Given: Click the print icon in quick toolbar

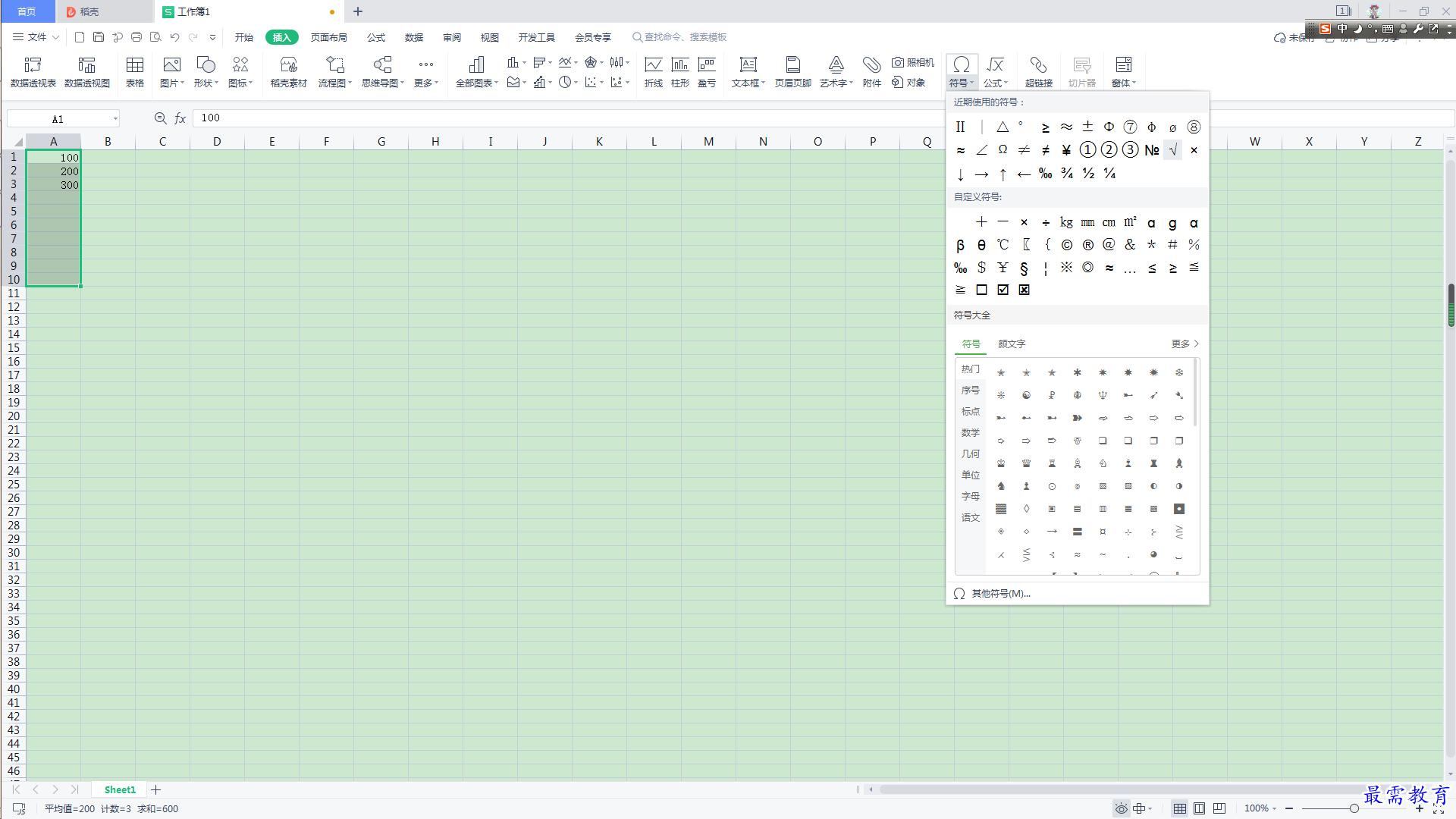Looking at the screenshot, I should [x=136, y=37].
